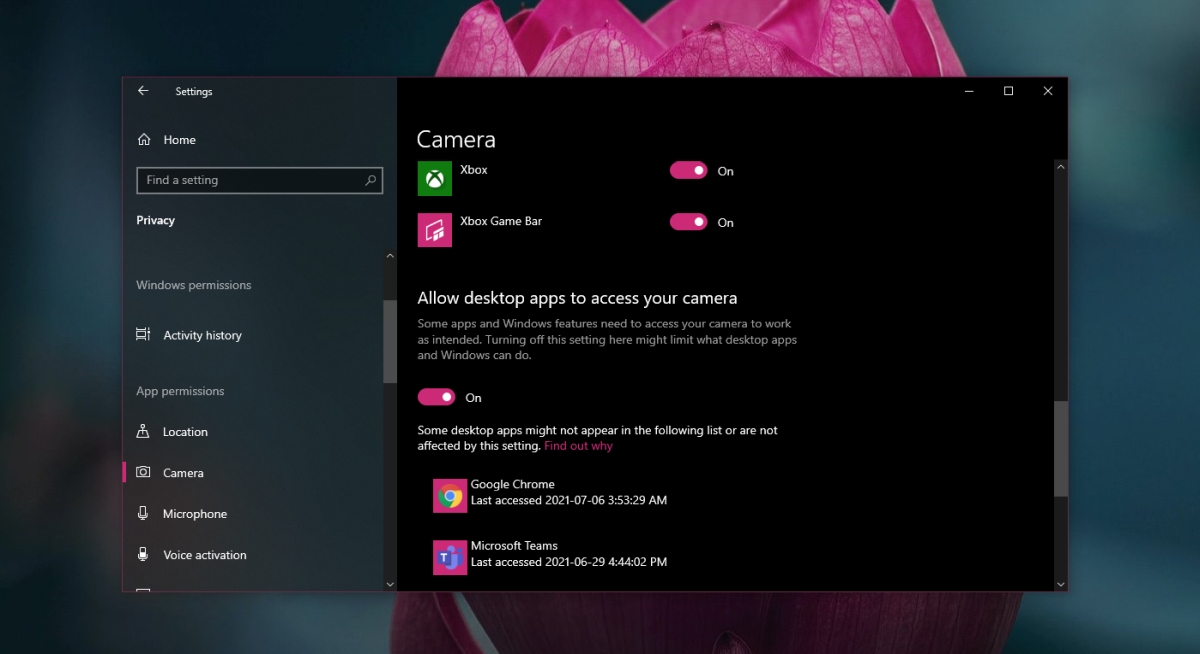This screenshot has height=654, width=1200.
Task: Click the search magnifier icon
Action: click(x=370, y=180)
